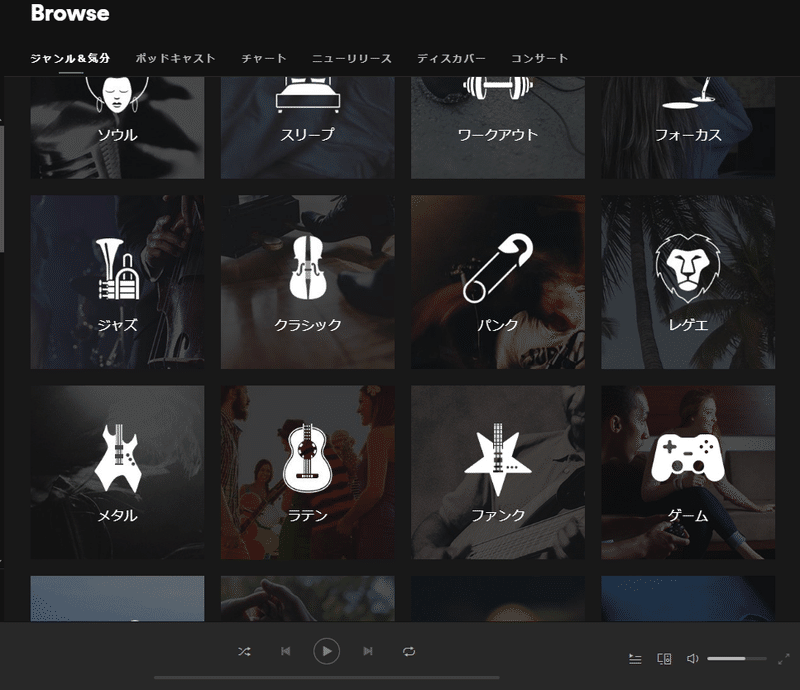Toggle shuffle playback
The height and width of the screenshot is (690, 800).
(x=244, y=651)
